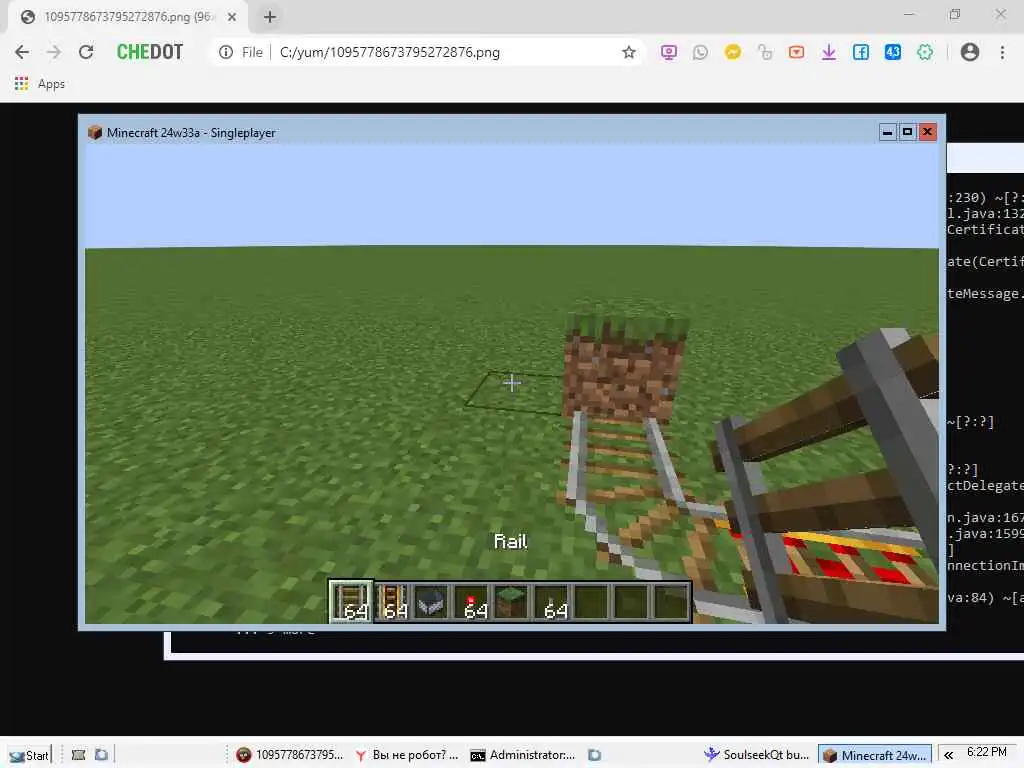This screenshot has width=1024, height=768.
Task: Open the WhatsApp extension icon
Action: click(700, 52)
